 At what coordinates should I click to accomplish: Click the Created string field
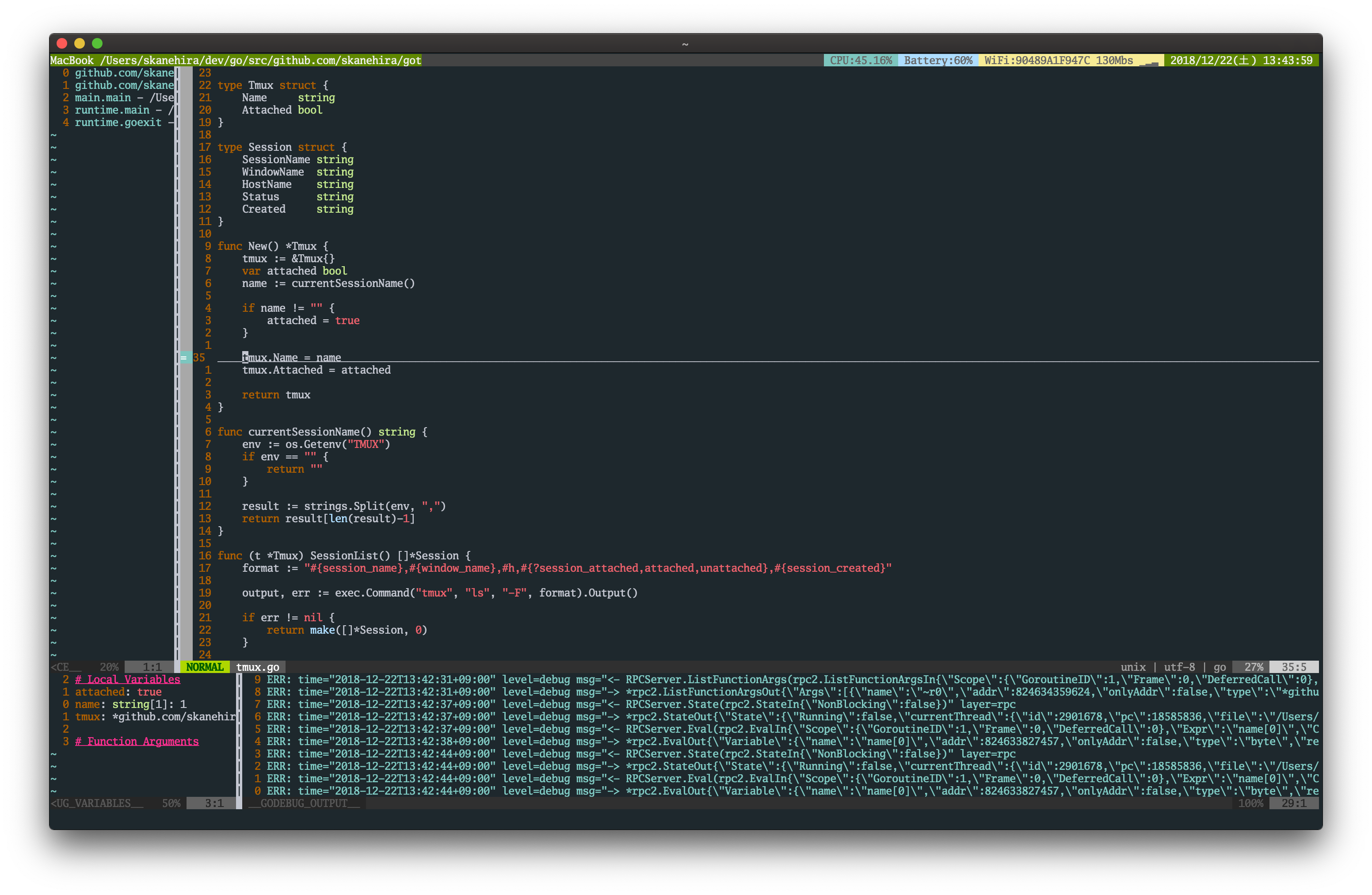pyautogui.click(x=298, y=209)
